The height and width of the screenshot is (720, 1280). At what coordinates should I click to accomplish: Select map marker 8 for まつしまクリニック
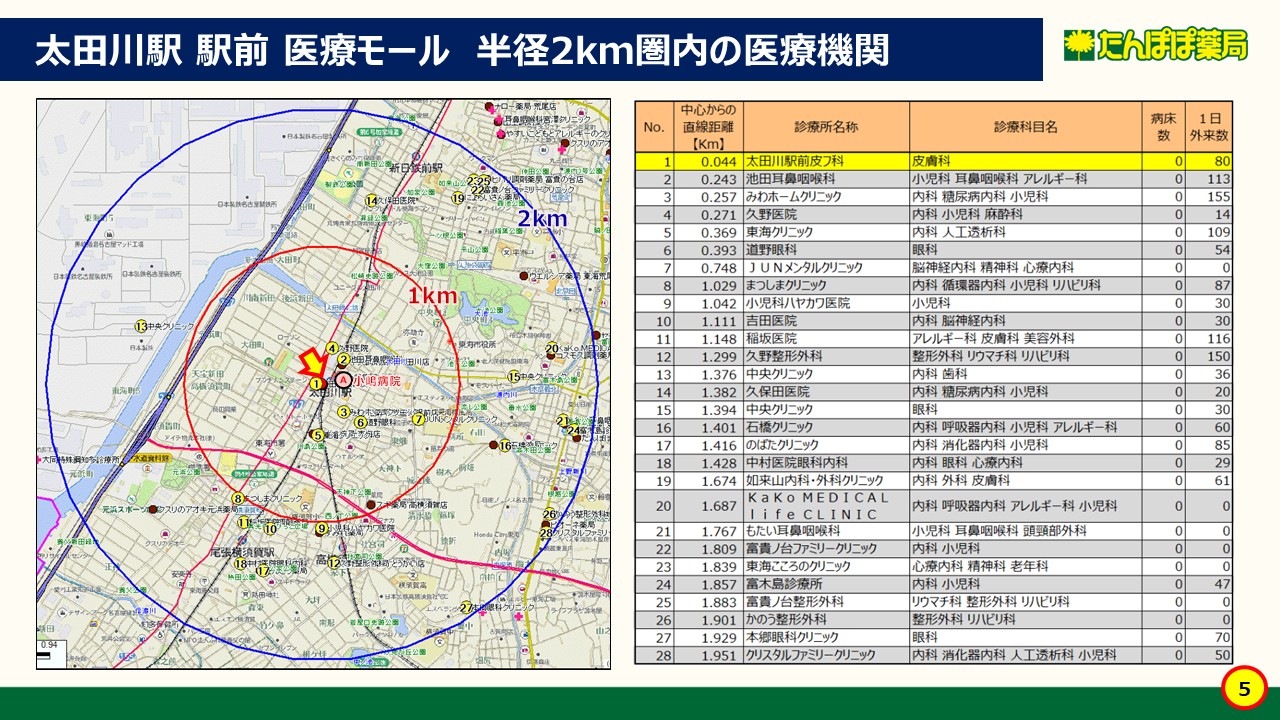pos(238,499)
